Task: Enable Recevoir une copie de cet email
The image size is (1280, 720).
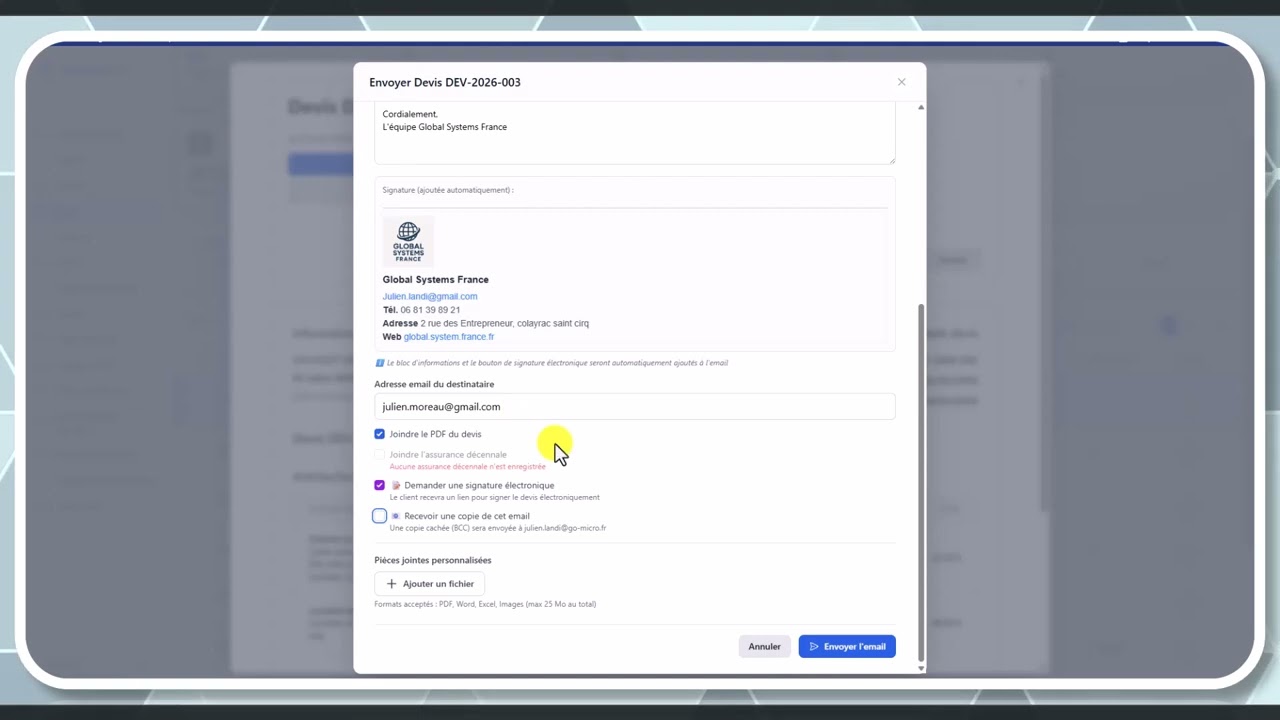Action: (x=379, y=516)
